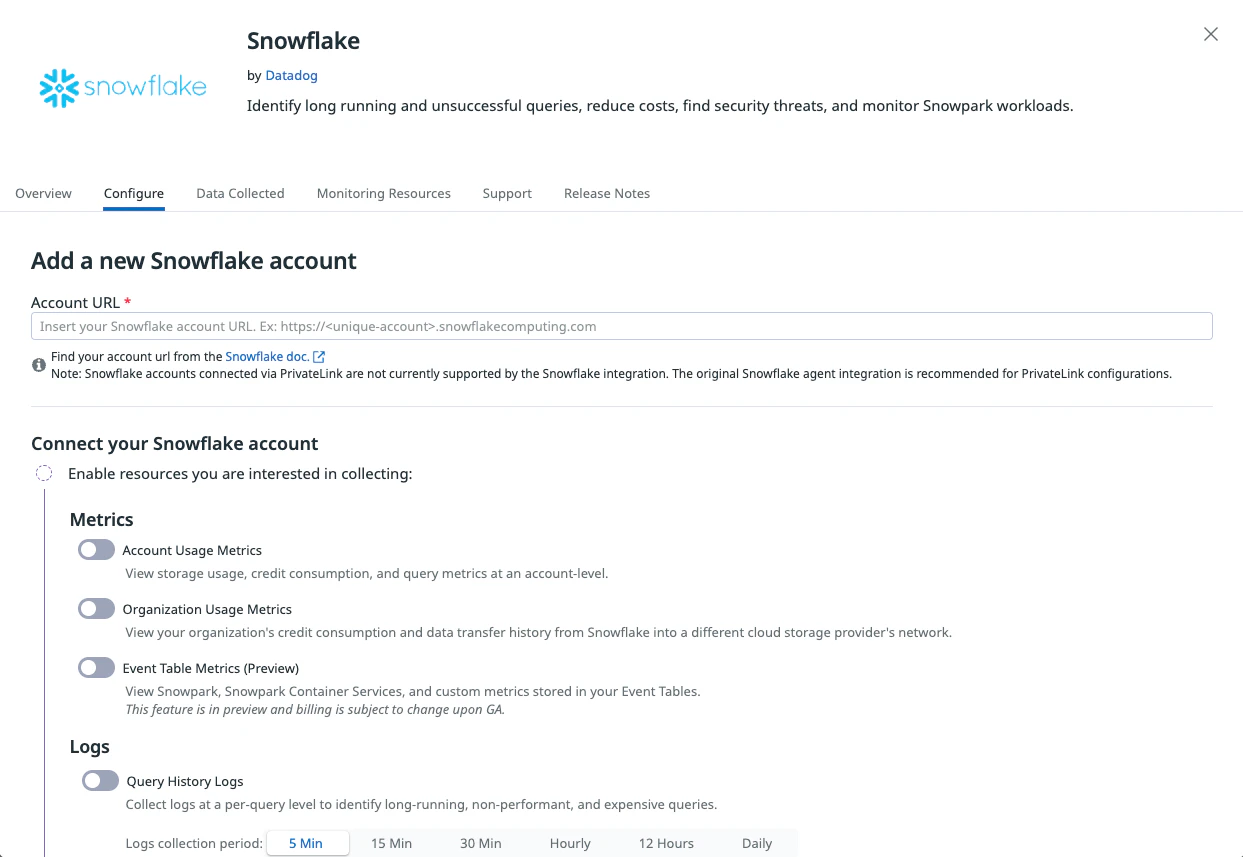The image size is (1243, 857).
Task: Click the dashed circle step indicator
Action: (x=44, y=473)
